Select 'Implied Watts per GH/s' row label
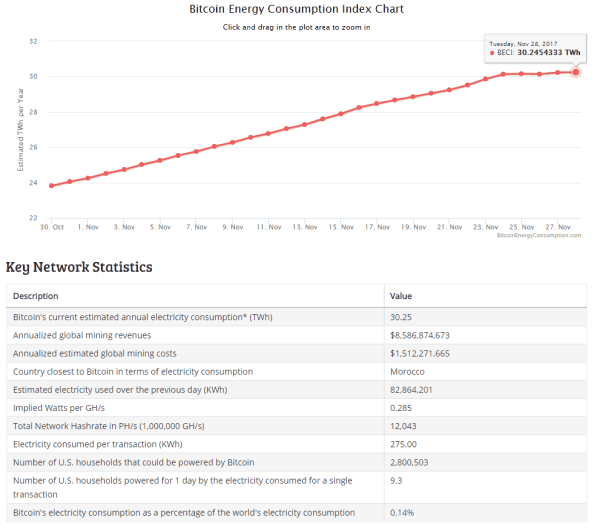 pos(60,407)
